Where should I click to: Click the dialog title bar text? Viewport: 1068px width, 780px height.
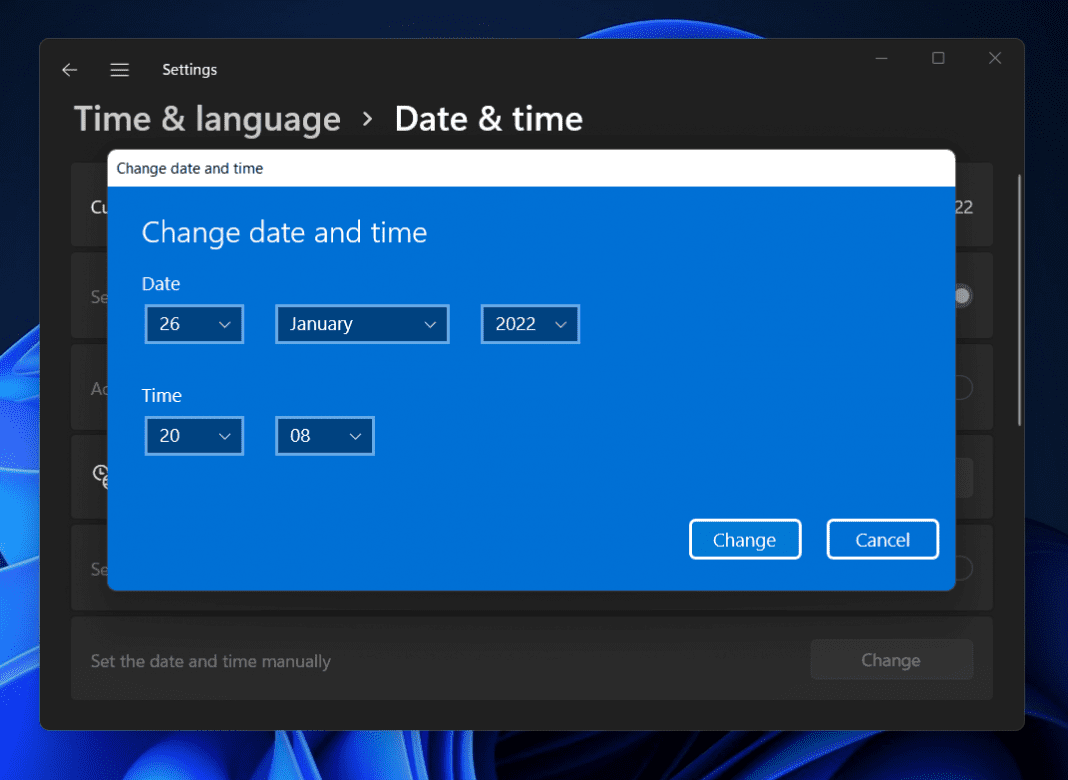[x=189, y=168]
